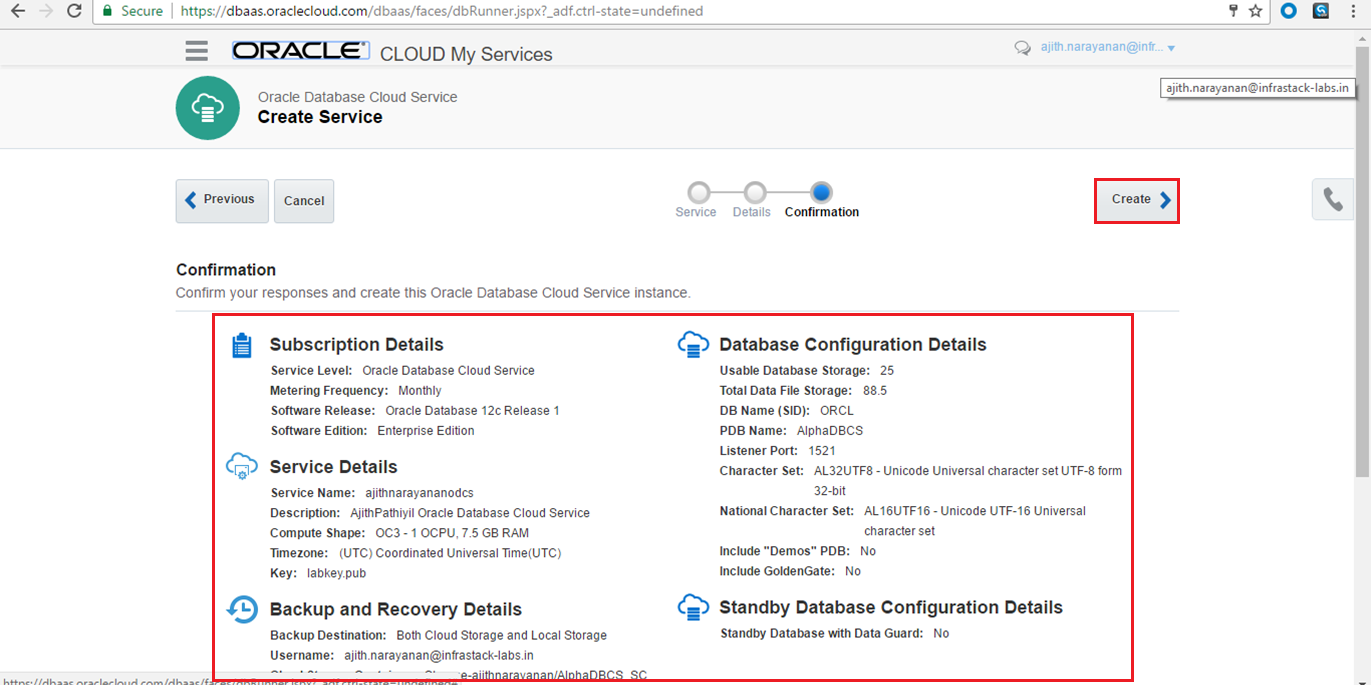This screenshot has height=685, width=1371.
Task: Expand the ajith.narayanan user account dropdown
Action: (x=1108, y=48)
